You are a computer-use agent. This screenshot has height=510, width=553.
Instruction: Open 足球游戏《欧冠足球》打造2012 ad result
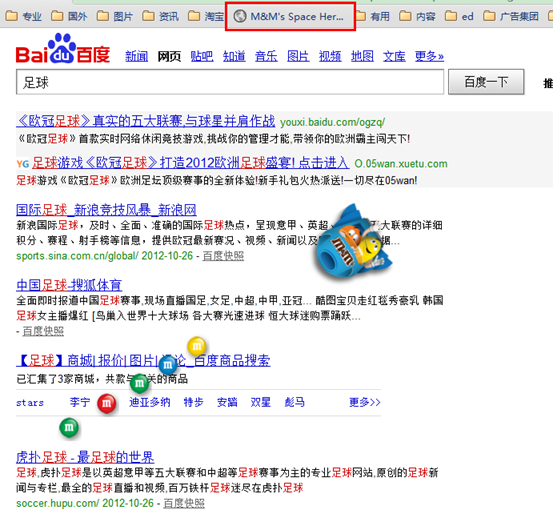[x=190, y=163]
